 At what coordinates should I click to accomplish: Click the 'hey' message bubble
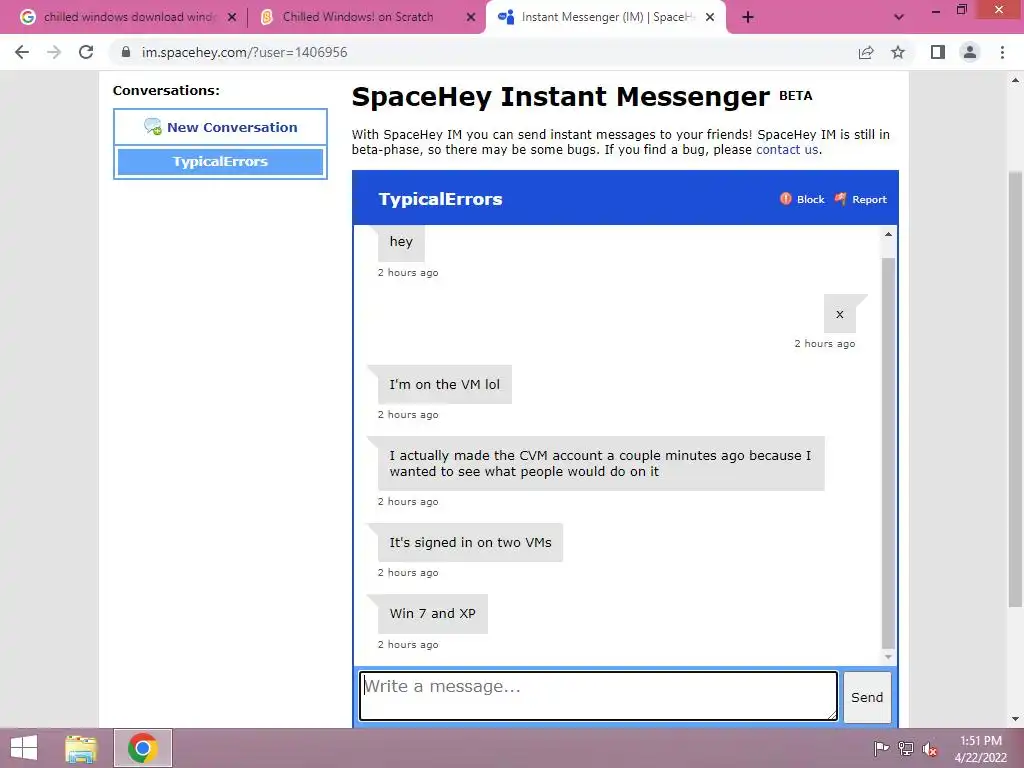pyautogui.click(x=401, y=242)
